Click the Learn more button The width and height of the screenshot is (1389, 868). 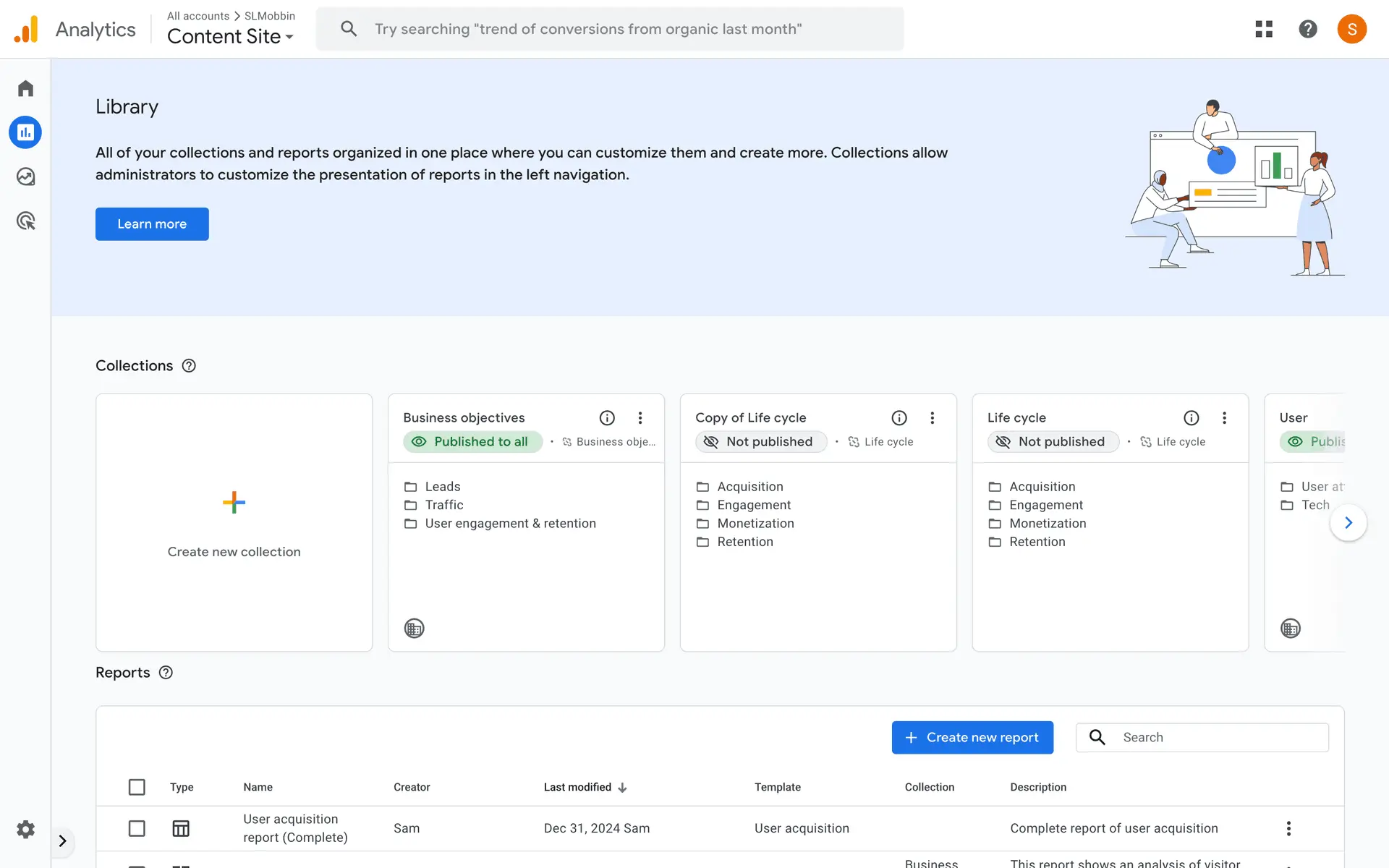coord(152,224)
